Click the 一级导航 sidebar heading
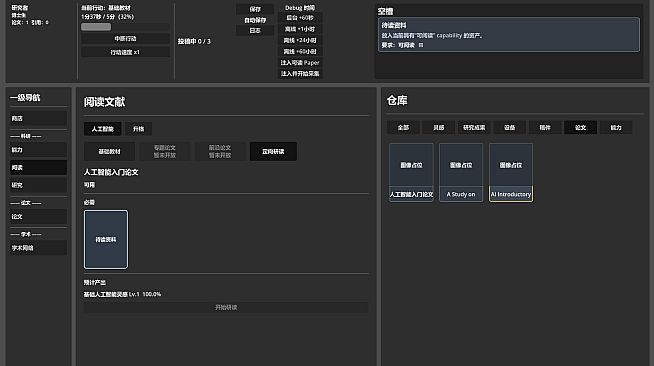Image resolution: width=654 pixels, height=366 pixels. pyautogui.click(x=25, y=98)
